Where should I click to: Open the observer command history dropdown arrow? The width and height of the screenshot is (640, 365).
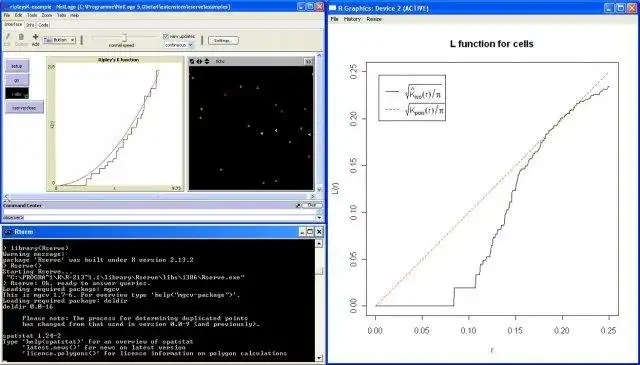[x=320, y=218]
